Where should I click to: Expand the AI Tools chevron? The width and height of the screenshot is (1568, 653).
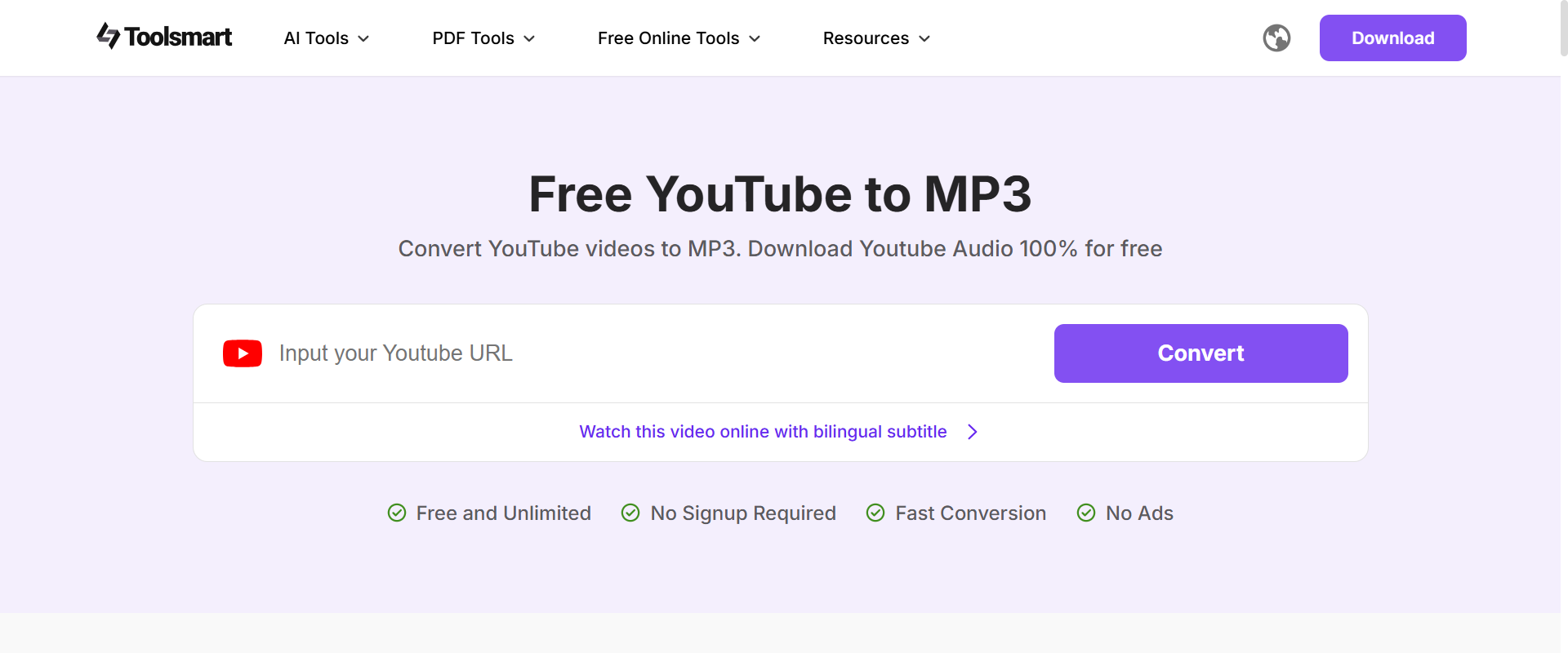tap(364, 38)
